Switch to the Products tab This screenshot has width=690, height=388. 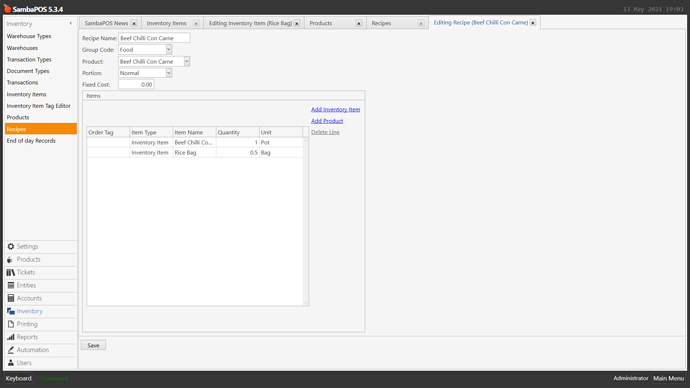(x=320, y=23)
